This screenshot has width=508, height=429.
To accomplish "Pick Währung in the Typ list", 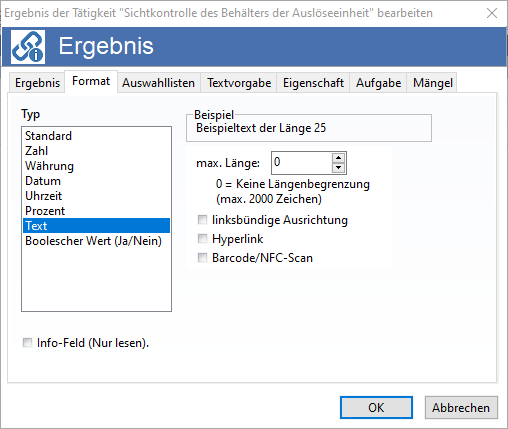I will (x=96, y=166).
